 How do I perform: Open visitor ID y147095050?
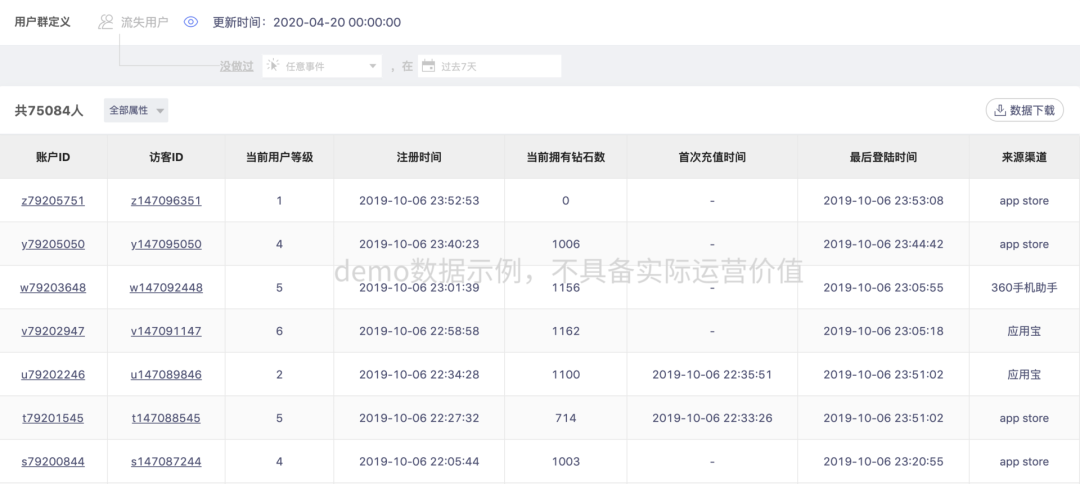point(166,244)
